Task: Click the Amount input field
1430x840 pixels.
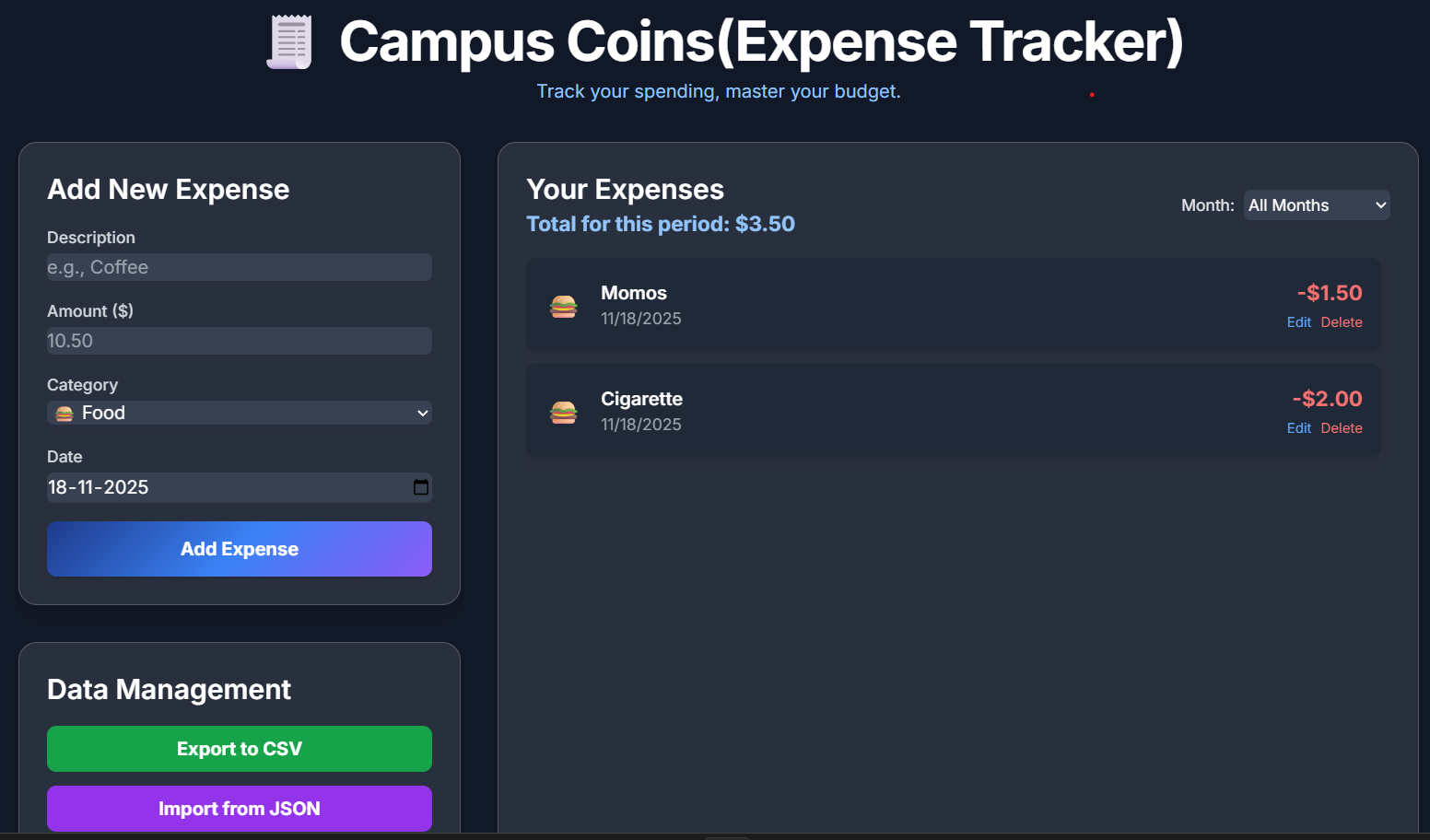Action: click(239, 340)
